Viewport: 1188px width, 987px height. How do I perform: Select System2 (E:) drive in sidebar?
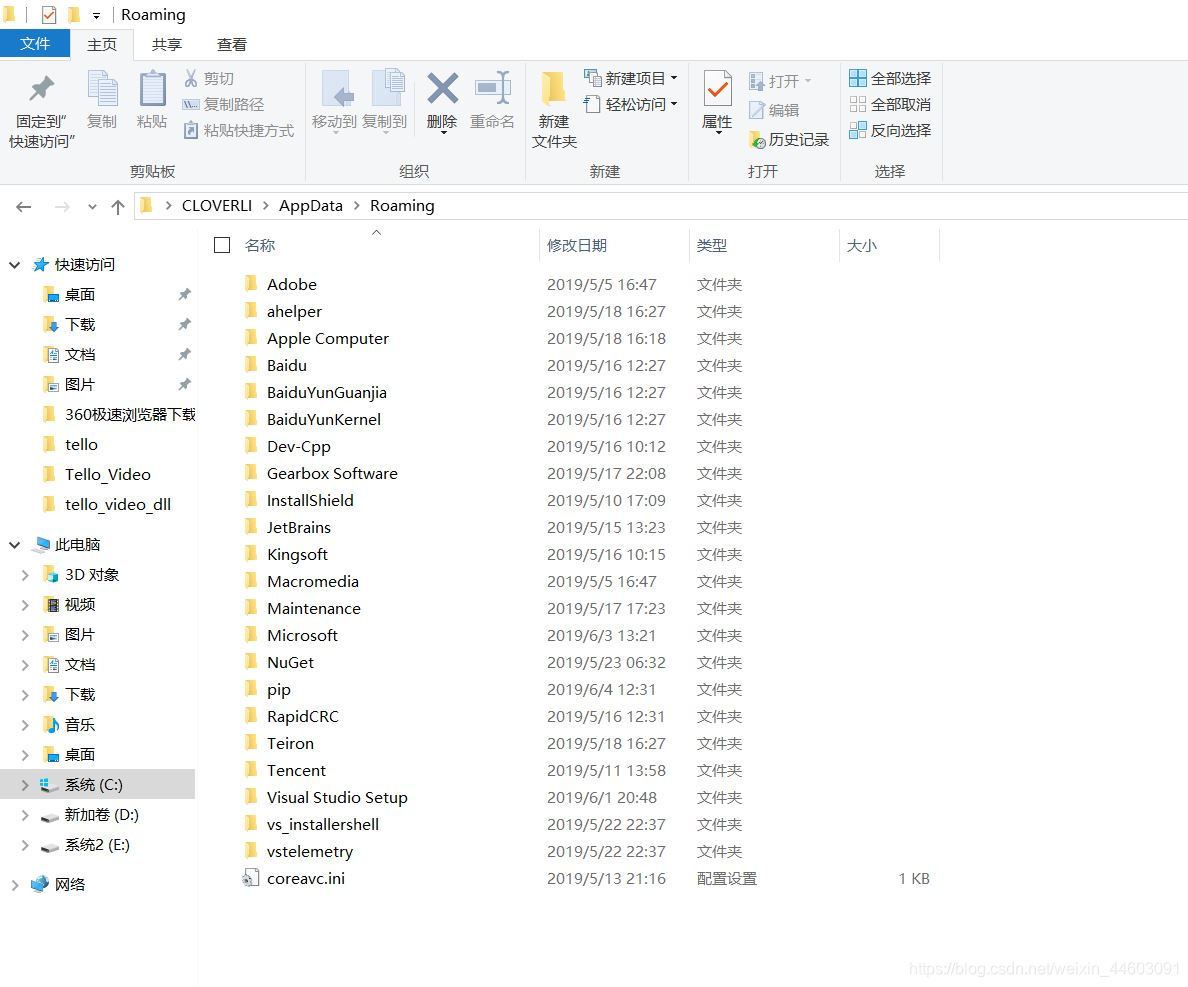(97, 845)
